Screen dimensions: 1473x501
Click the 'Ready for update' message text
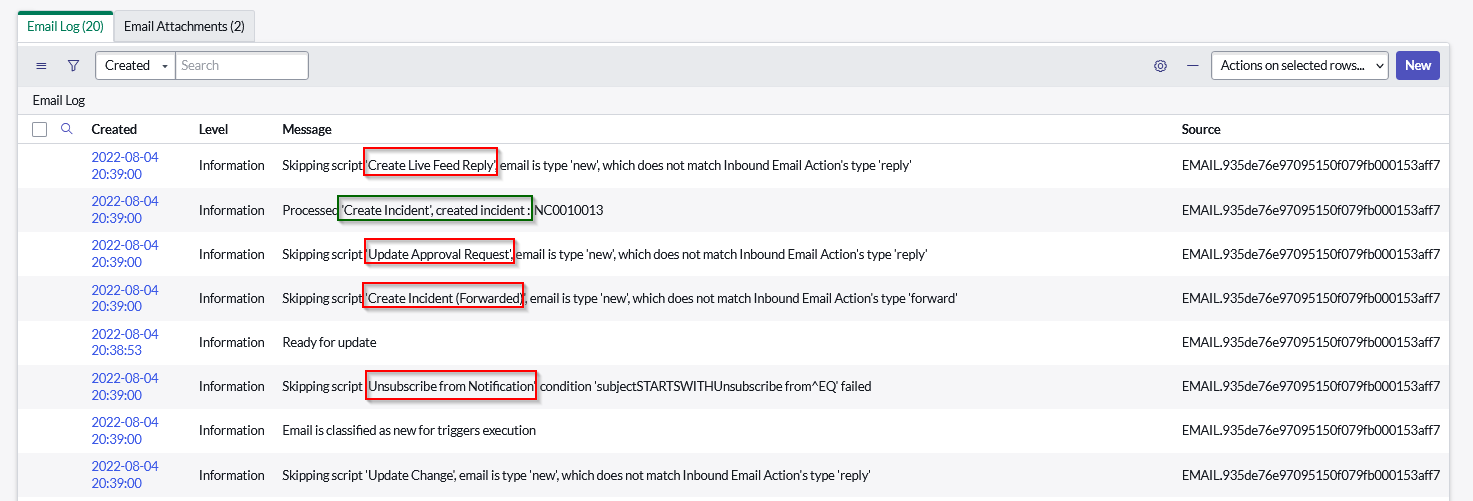(x=329, y=342)
